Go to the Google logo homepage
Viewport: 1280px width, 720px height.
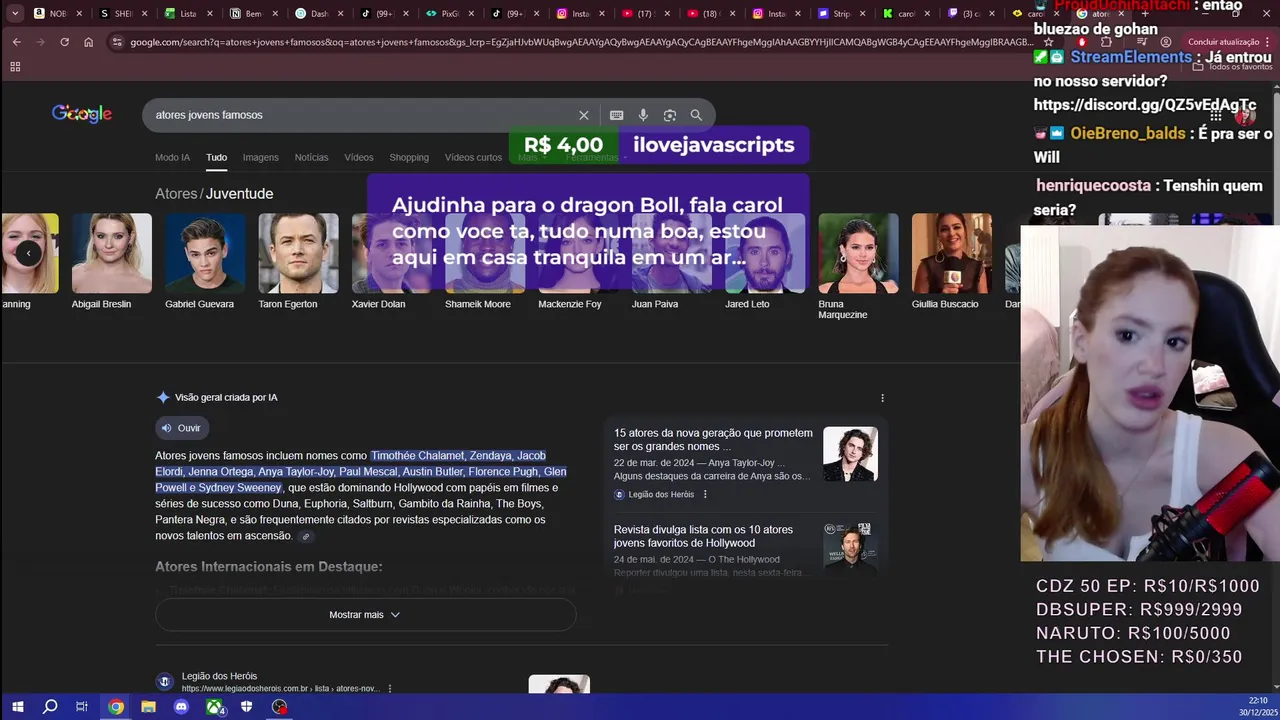[82, 114]
